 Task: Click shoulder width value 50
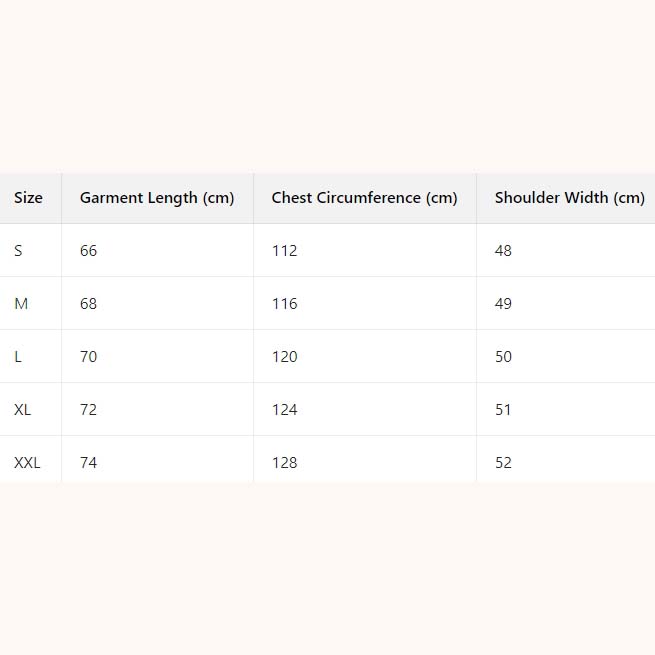point(503,357)
